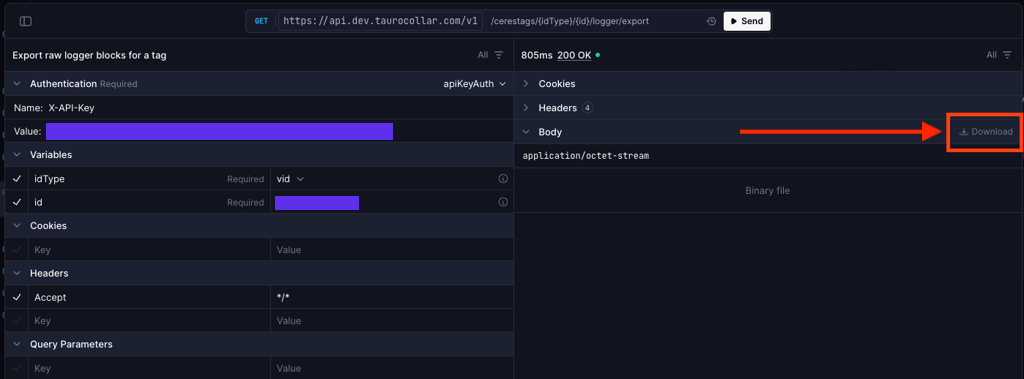
Task: Collapse the response Body section
Action: click(x=526, y=131)
